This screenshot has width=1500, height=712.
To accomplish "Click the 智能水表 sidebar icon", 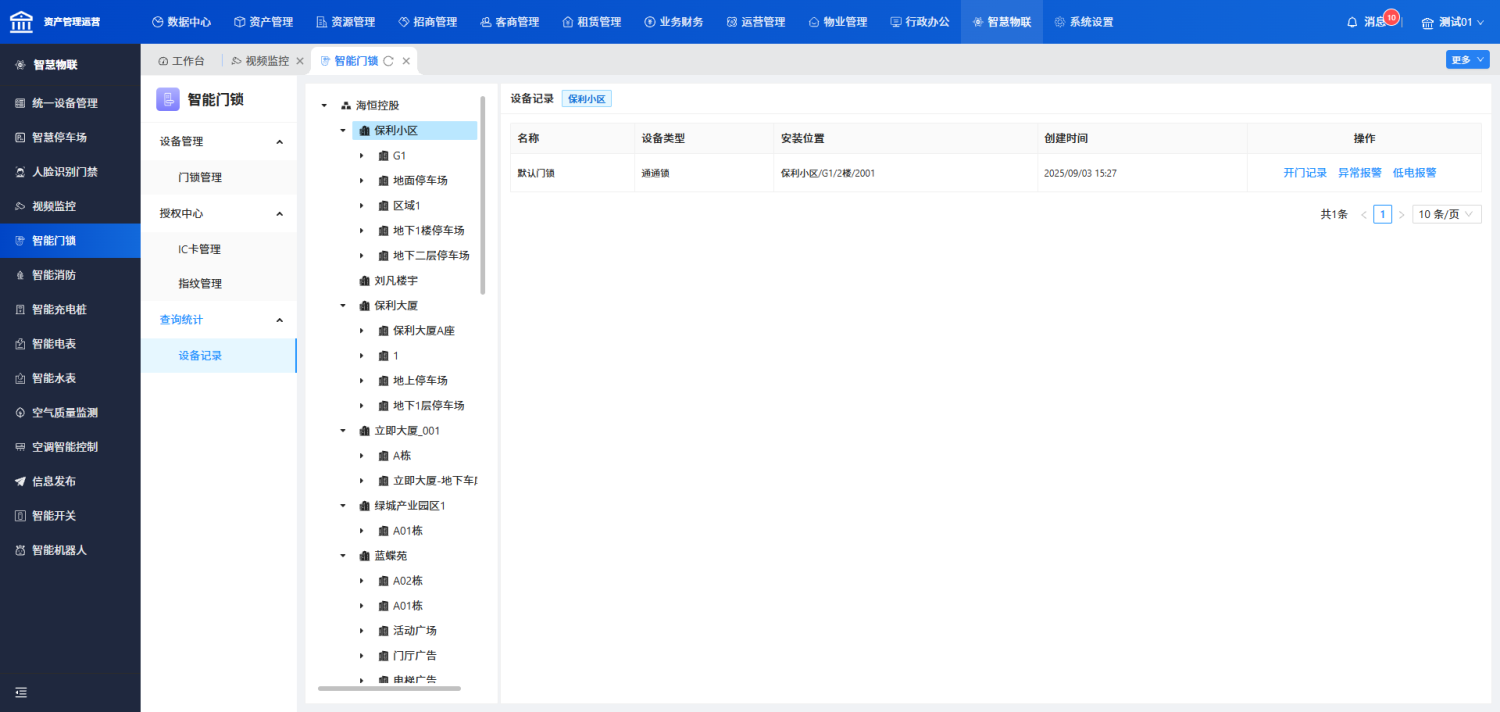I will pos(20,378).
